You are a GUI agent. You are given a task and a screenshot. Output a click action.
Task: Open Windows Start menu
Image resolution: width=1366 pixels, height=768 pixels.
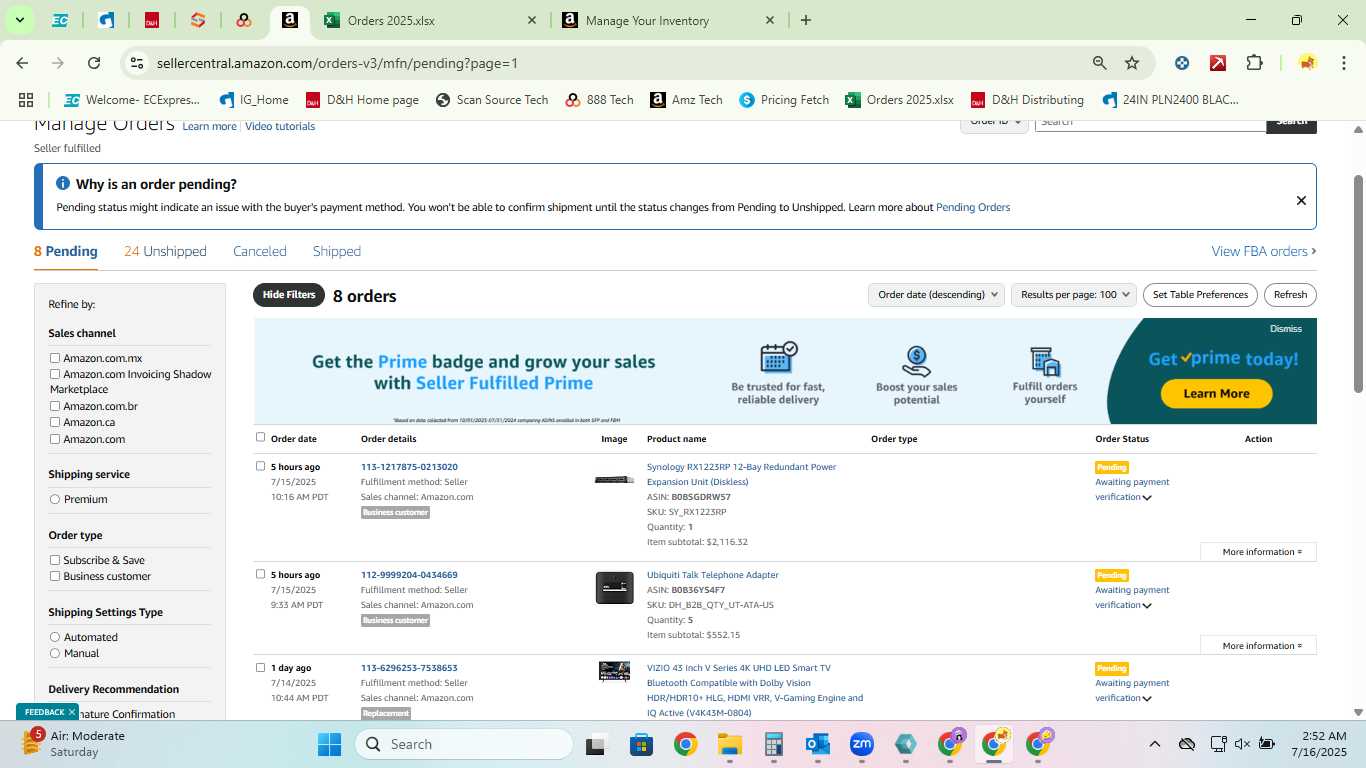click(x=329, y=744)
